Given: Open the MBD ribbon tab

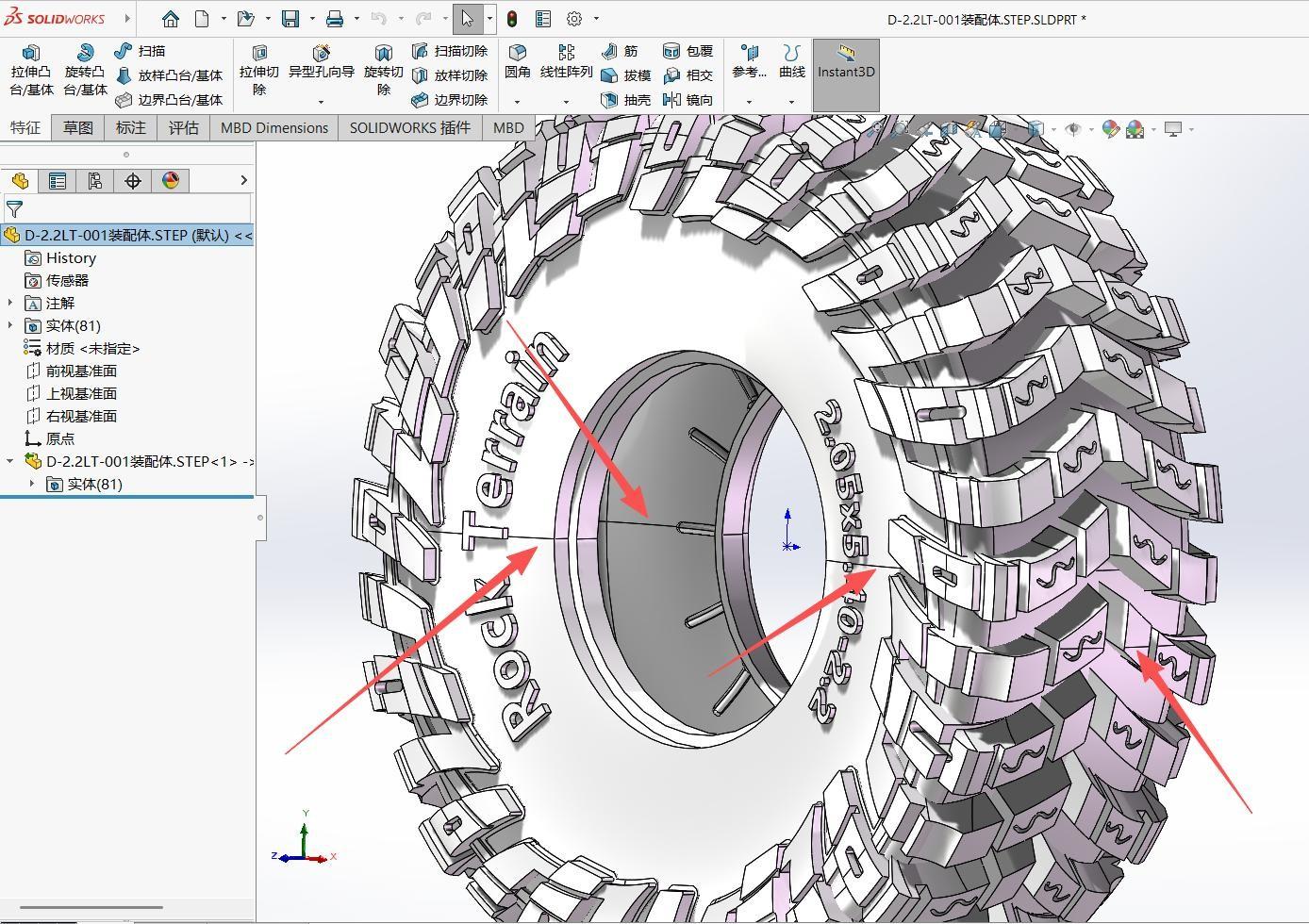Looking at the screenshot, I should pos(508,128).
